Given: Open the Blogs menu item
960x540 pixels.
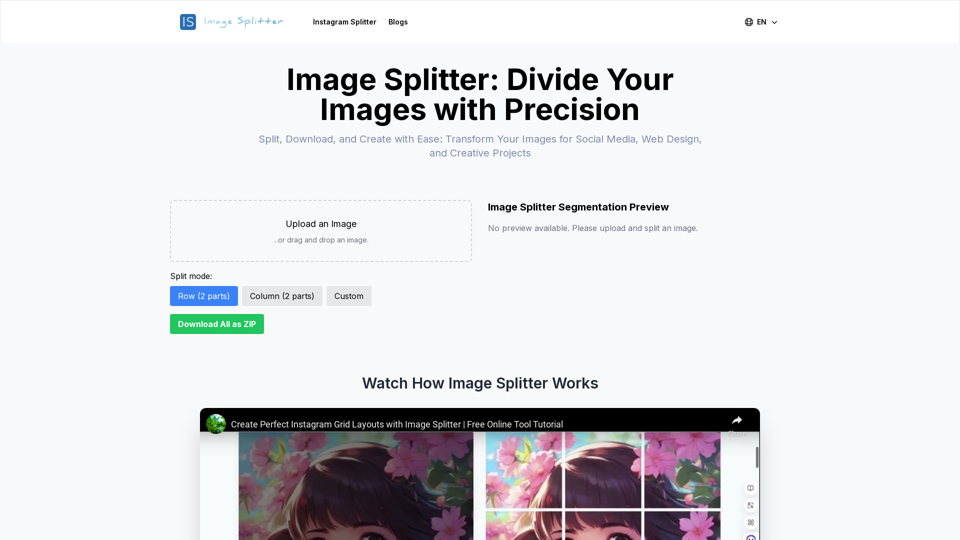Looking at the screenshot, I should (x=398, y=22).
